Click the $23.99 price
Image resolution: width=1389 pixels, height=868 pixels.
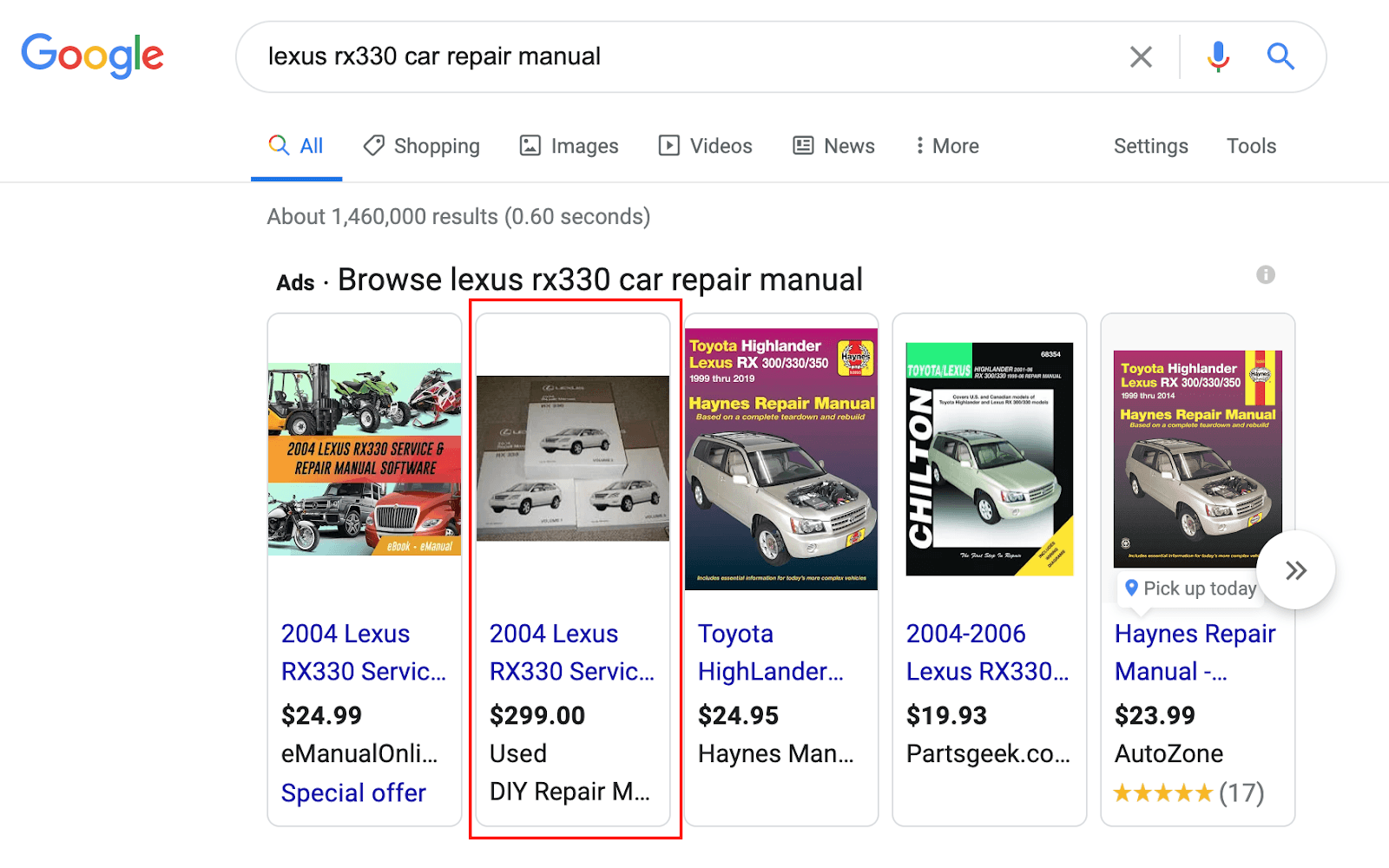point(1155,715)
